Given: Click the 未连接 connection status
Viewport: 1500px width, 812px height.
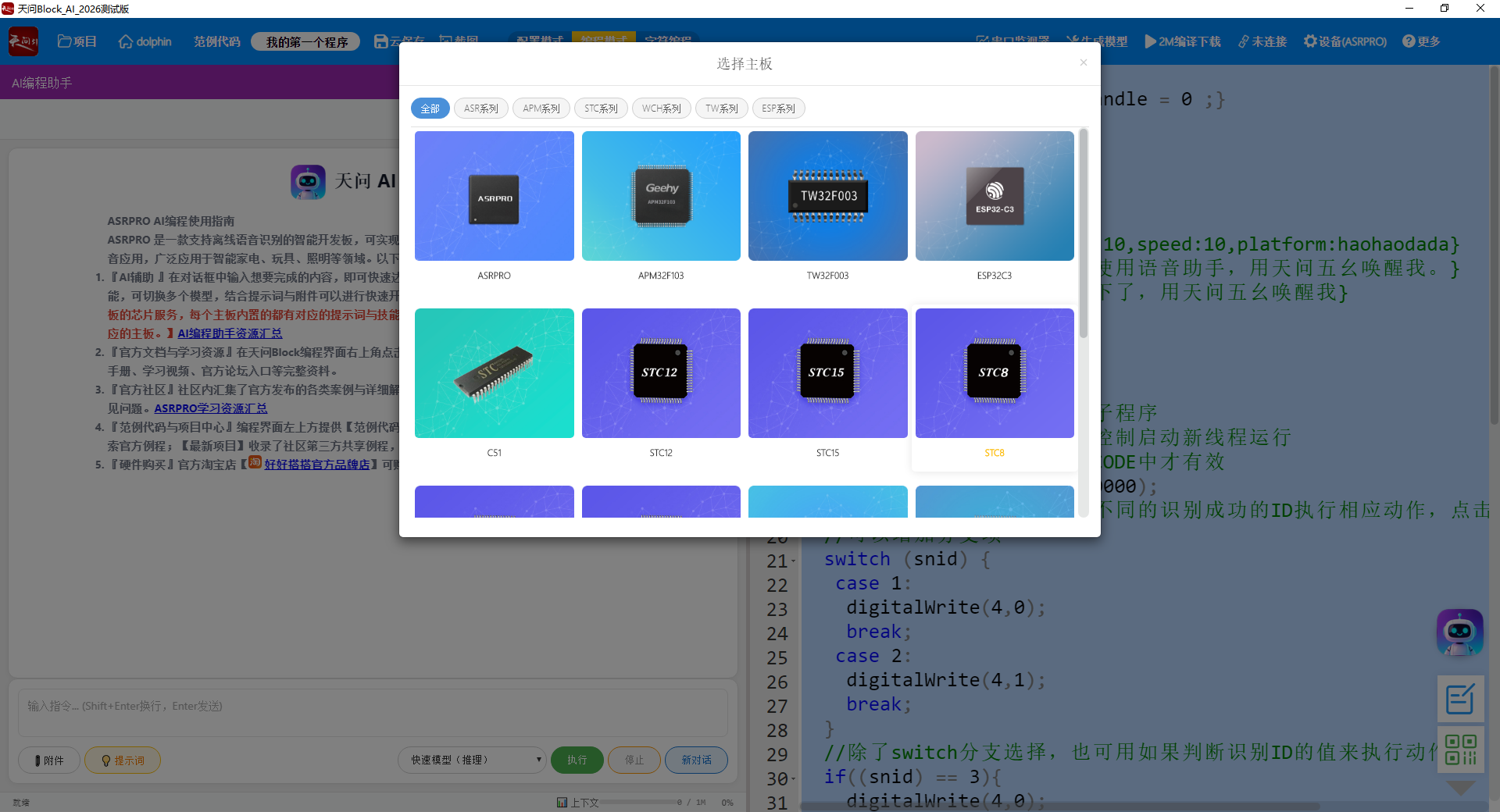Looking at the screenshot, I should pyautogui.click(x=1262, y=41).
